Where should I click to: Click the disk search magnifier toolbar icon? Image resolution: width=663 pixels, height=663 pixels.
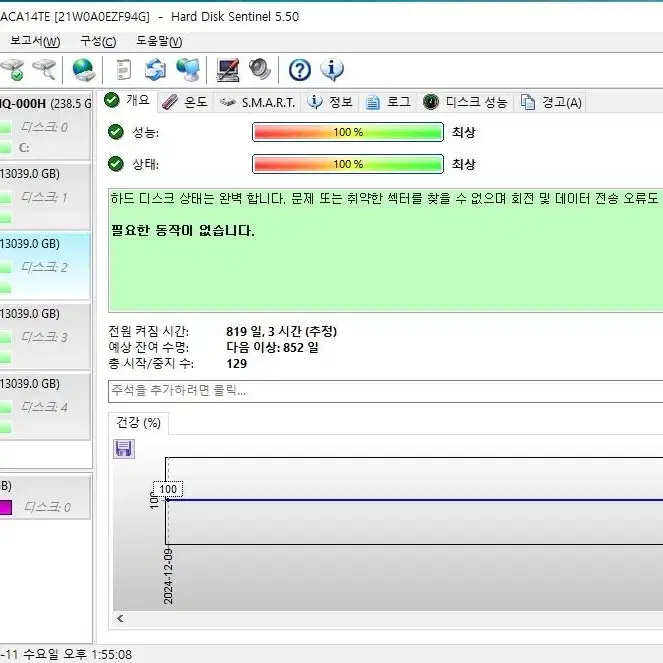point(45,69)
